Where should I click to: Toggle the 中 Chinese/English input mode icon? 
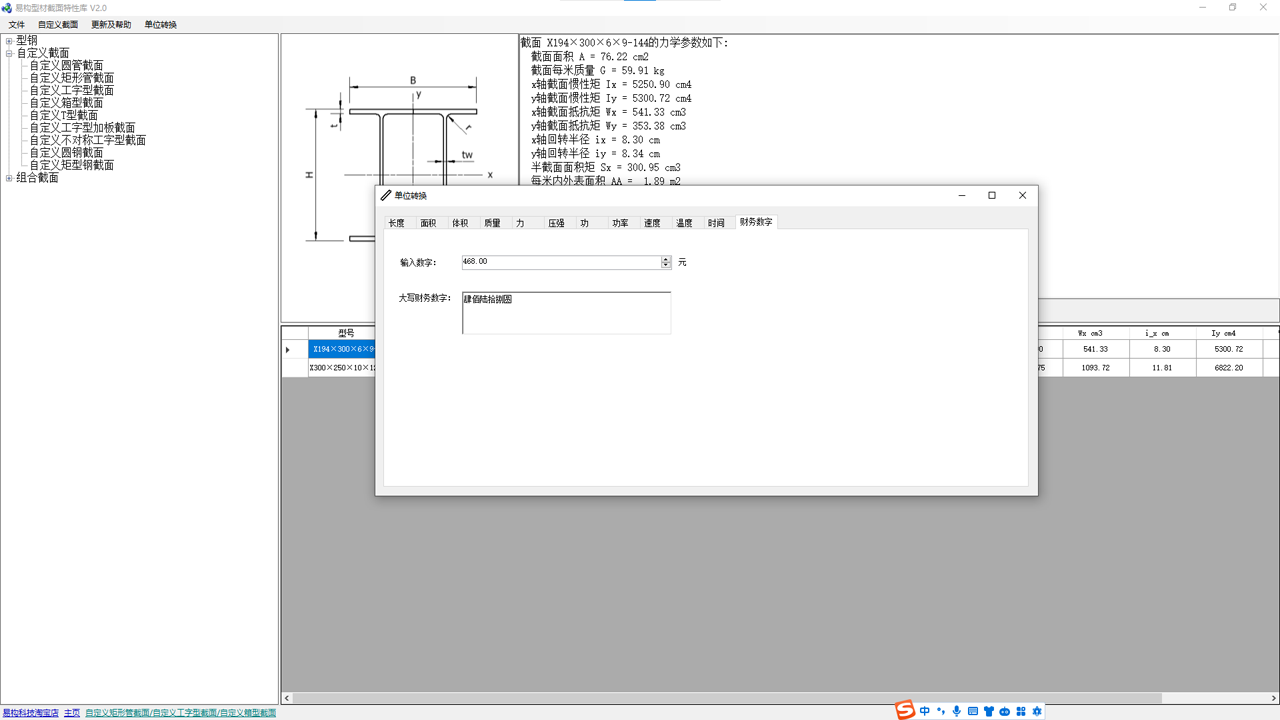(925, 711)
